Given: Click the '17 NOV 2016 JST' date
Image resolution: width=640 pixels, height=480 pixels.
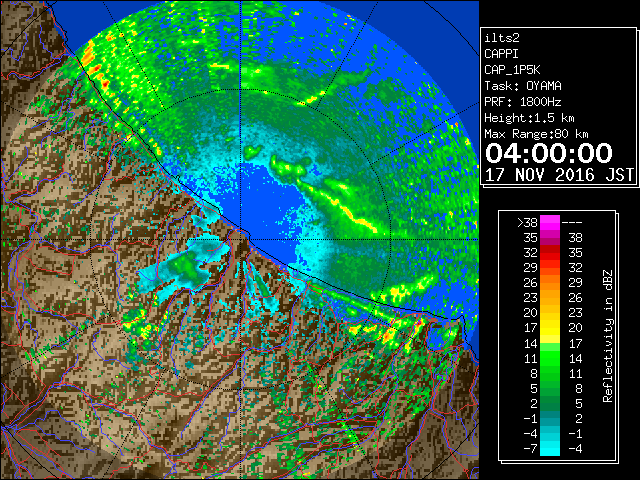Looking at the screenshot, I should pos(560,175).
